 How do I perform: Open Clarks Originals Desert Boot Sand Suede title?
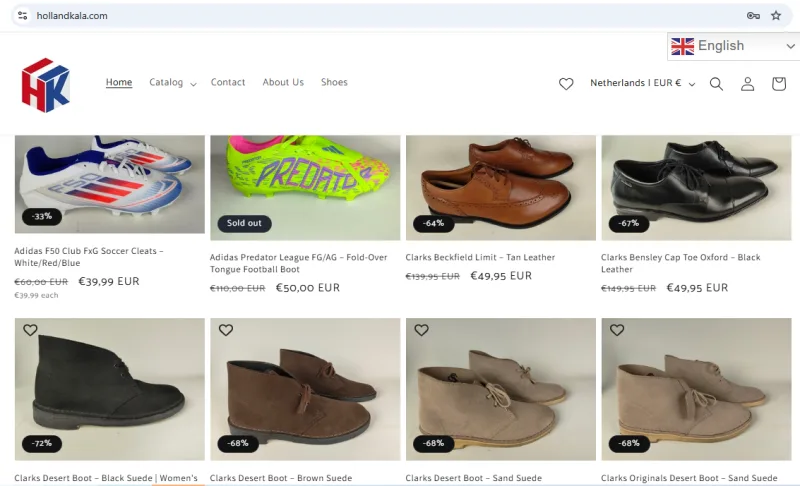[689, 478]
